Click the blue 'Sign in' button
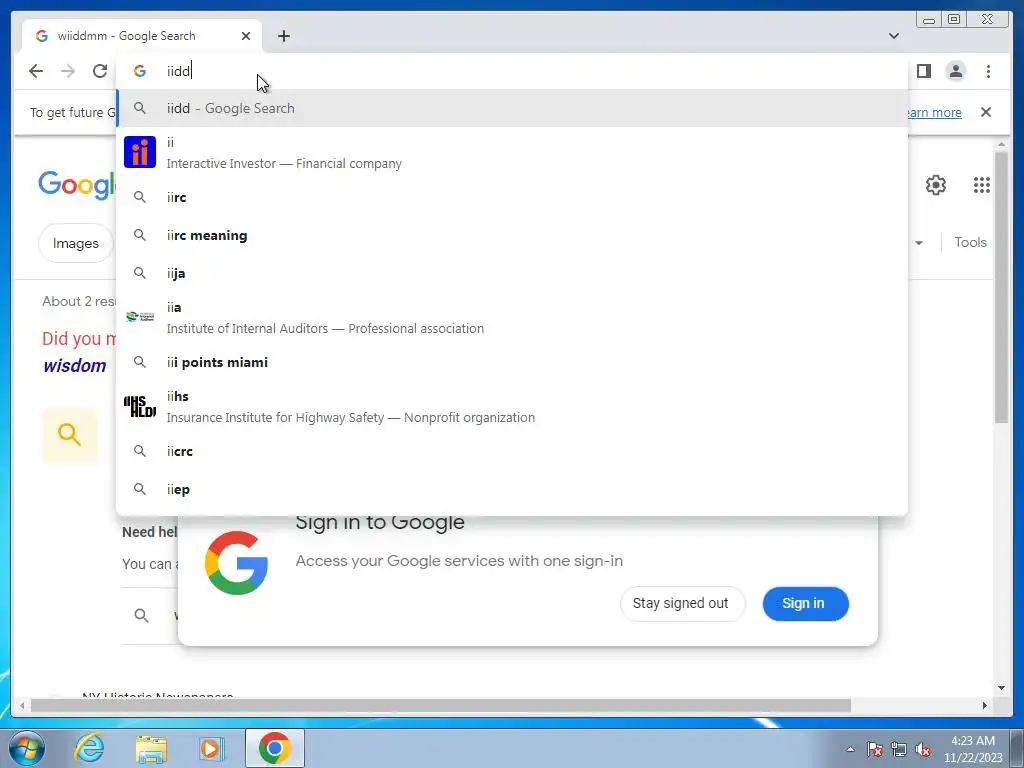The width and height of the screenshot is (1024, 768). click(805, 603)
